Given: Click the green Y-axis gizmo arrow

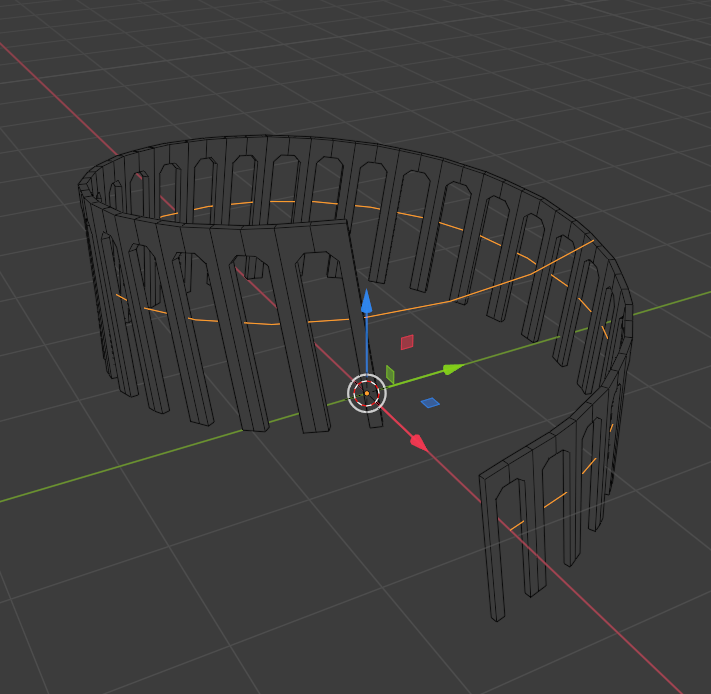Looking at the screenshot, I should (x=453, y=369).
